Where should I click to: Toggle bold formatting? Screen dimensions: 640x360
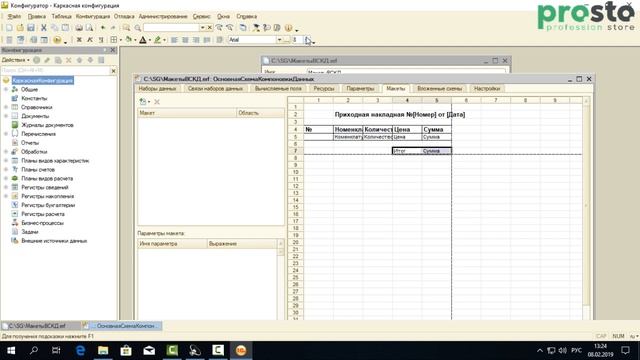click(79, 40)
